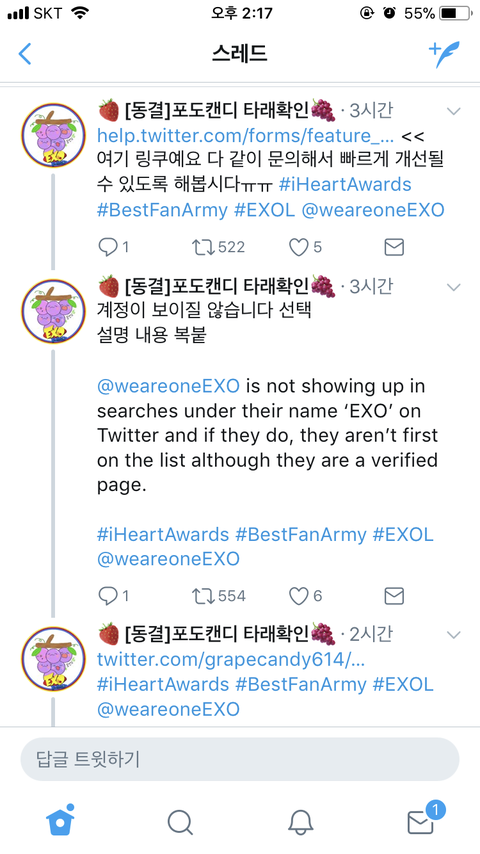Share the first tweet via the envelope icon
The width and height of the screenshot is (480, 854).
[x=394, y=247]
